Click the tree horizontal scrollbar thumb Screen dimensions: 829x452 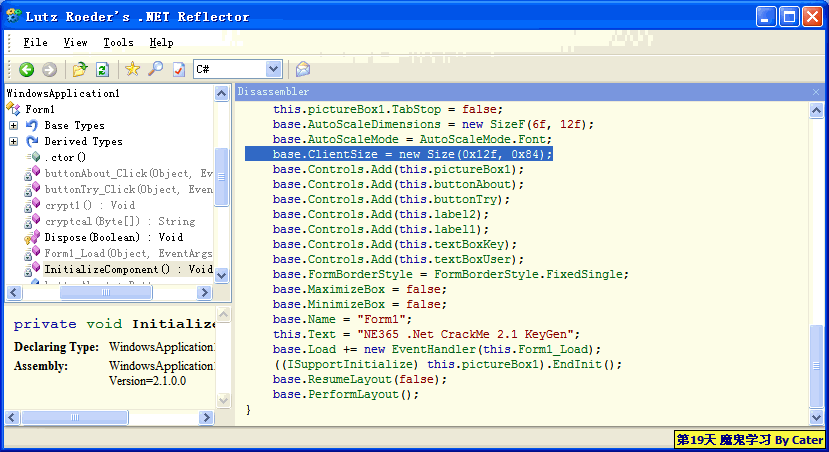(x=106, y=292)
